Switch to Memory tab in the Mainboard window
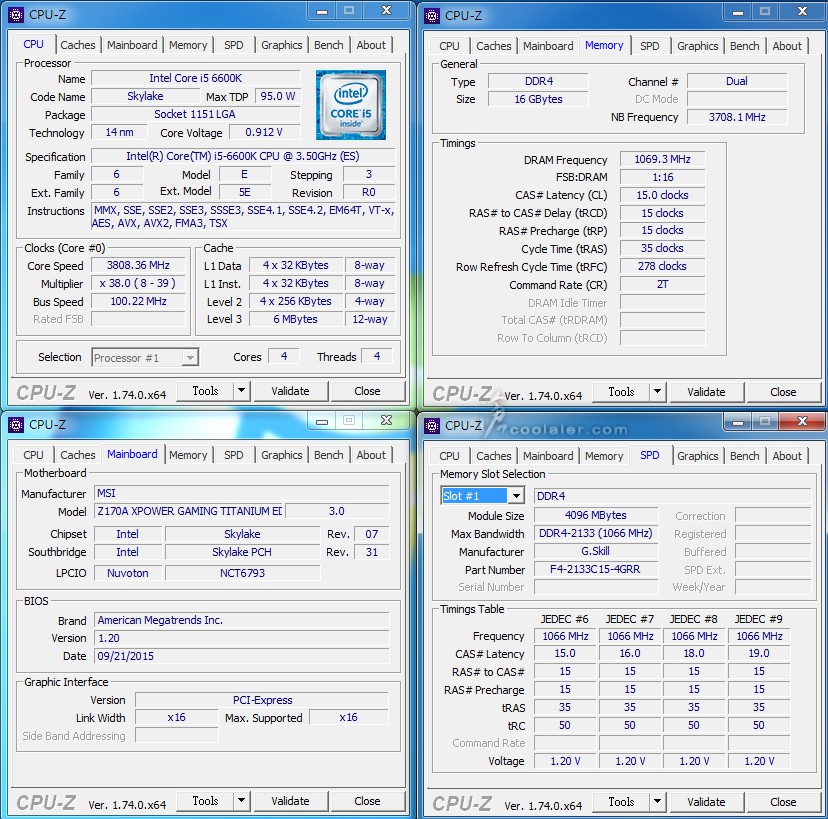 pos(188,455)
